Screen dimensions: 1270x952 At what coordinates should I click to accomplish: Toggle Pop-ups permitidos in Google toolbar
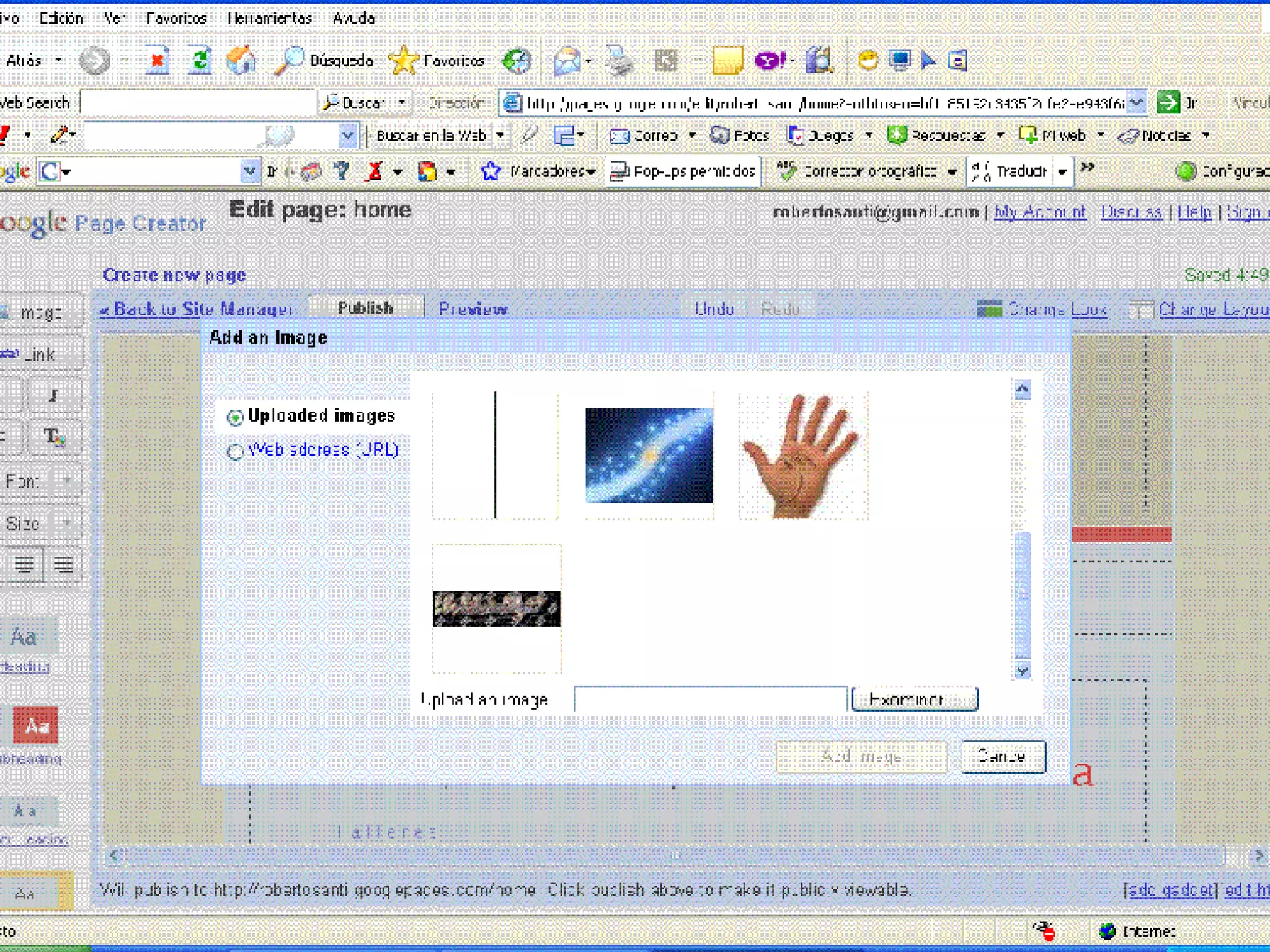click(x=683, y=171)
